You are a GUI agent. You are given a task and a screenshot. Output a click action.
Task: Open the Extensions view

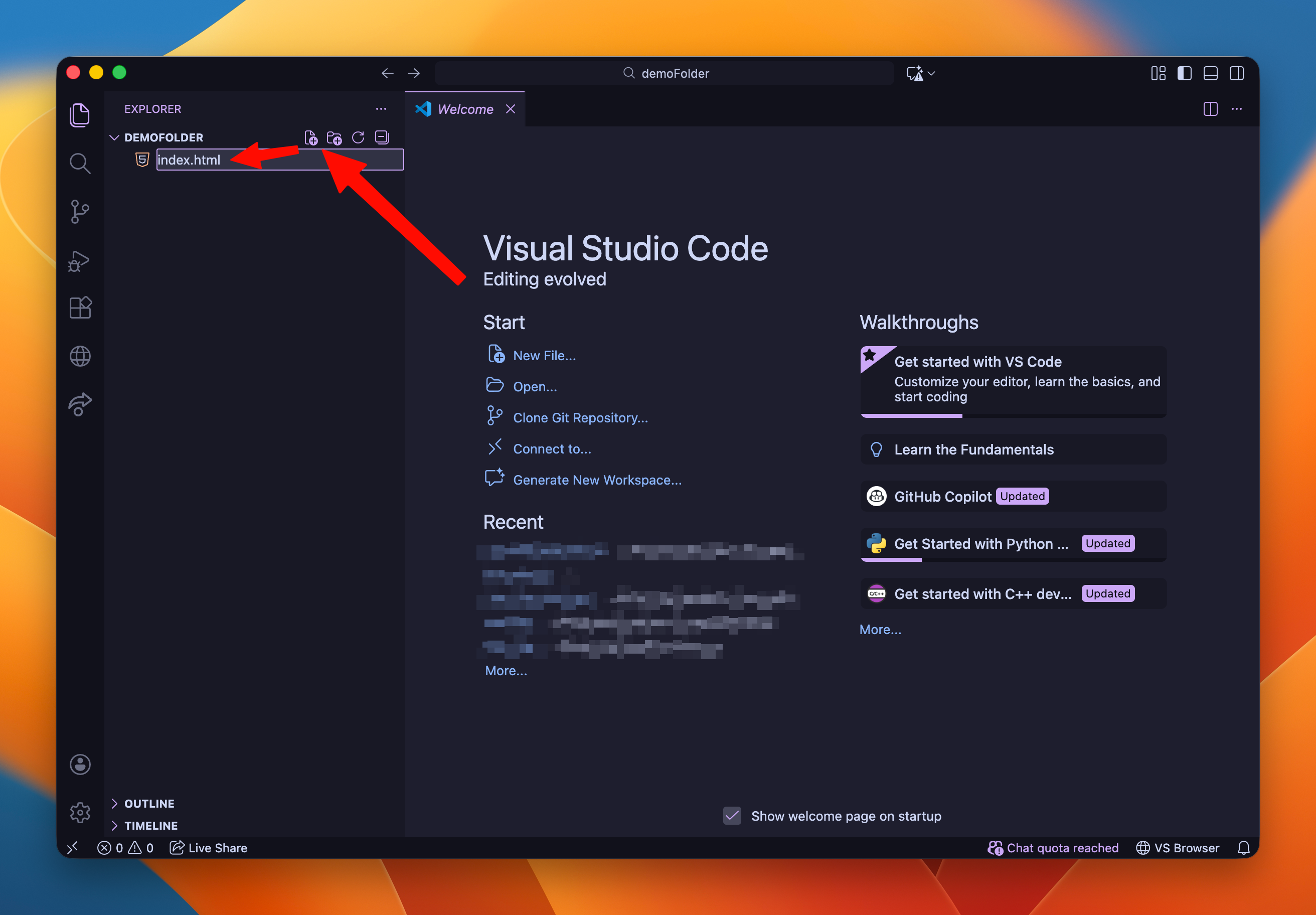point(80,308)
